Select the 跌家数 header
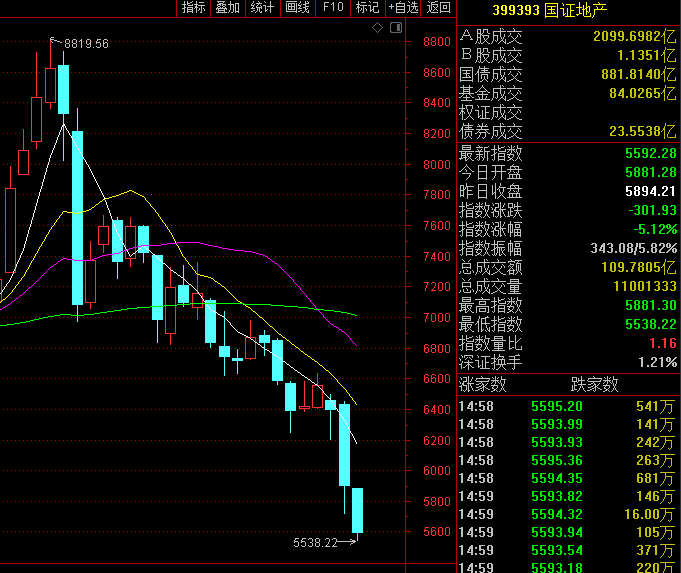This screenshot has width=681, height=573. pos(594,384)
